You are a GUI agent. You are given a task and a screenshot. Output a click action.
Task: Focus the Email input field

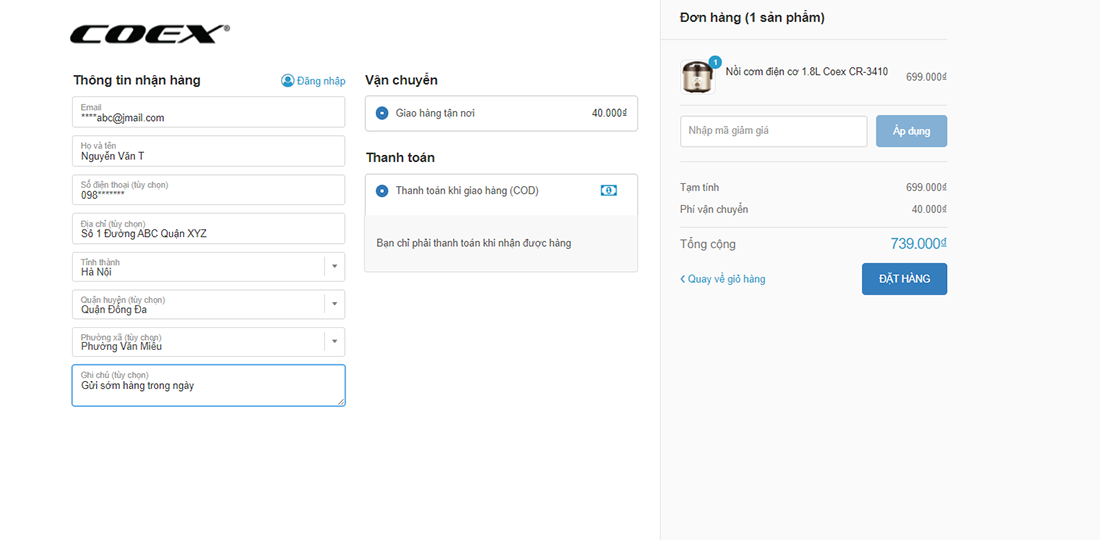point(208,112)
